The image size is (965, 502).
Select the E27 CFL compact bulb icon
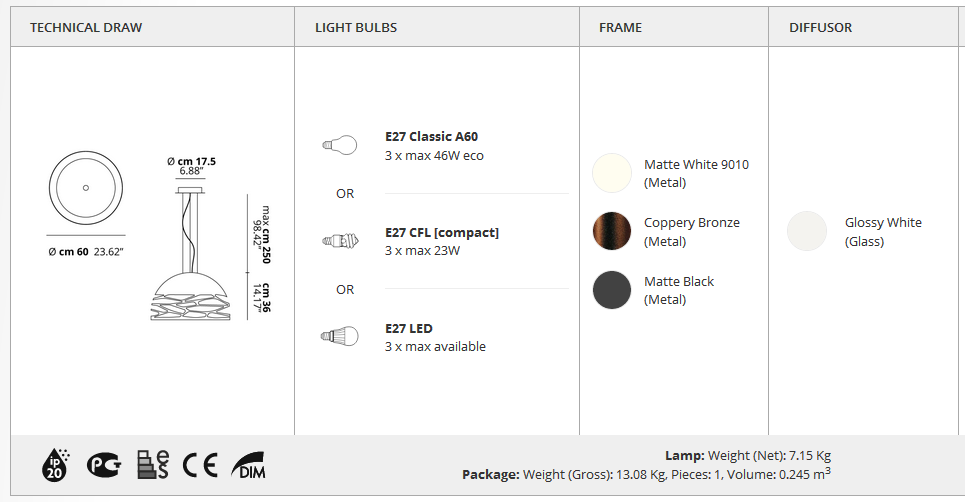[x=340, y=241]
